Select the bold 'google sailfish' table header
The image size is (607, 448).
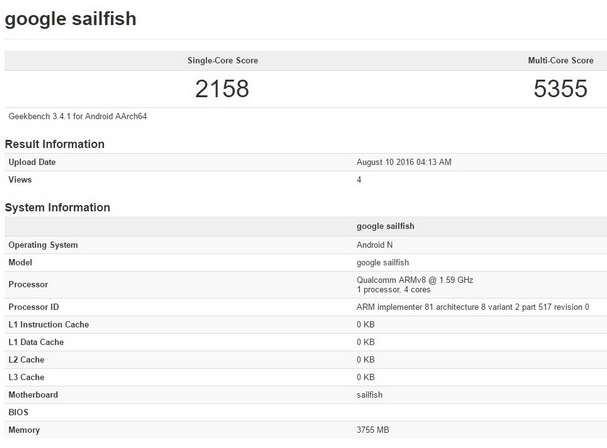coord(385,226)
